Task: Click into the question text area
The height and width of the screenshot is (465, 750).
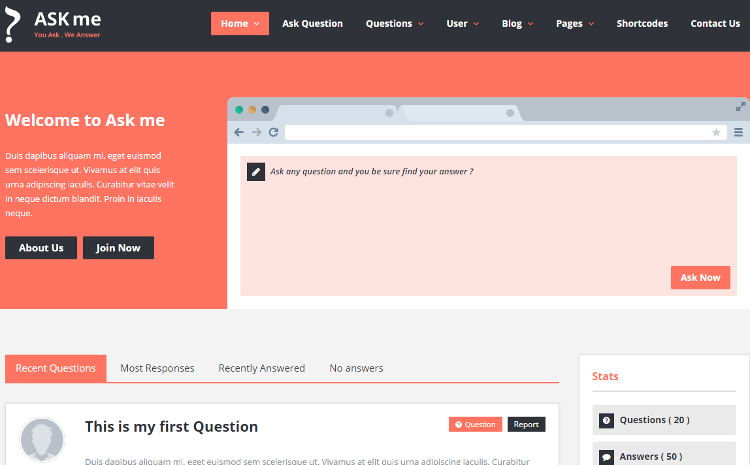Action: point(488,226)
